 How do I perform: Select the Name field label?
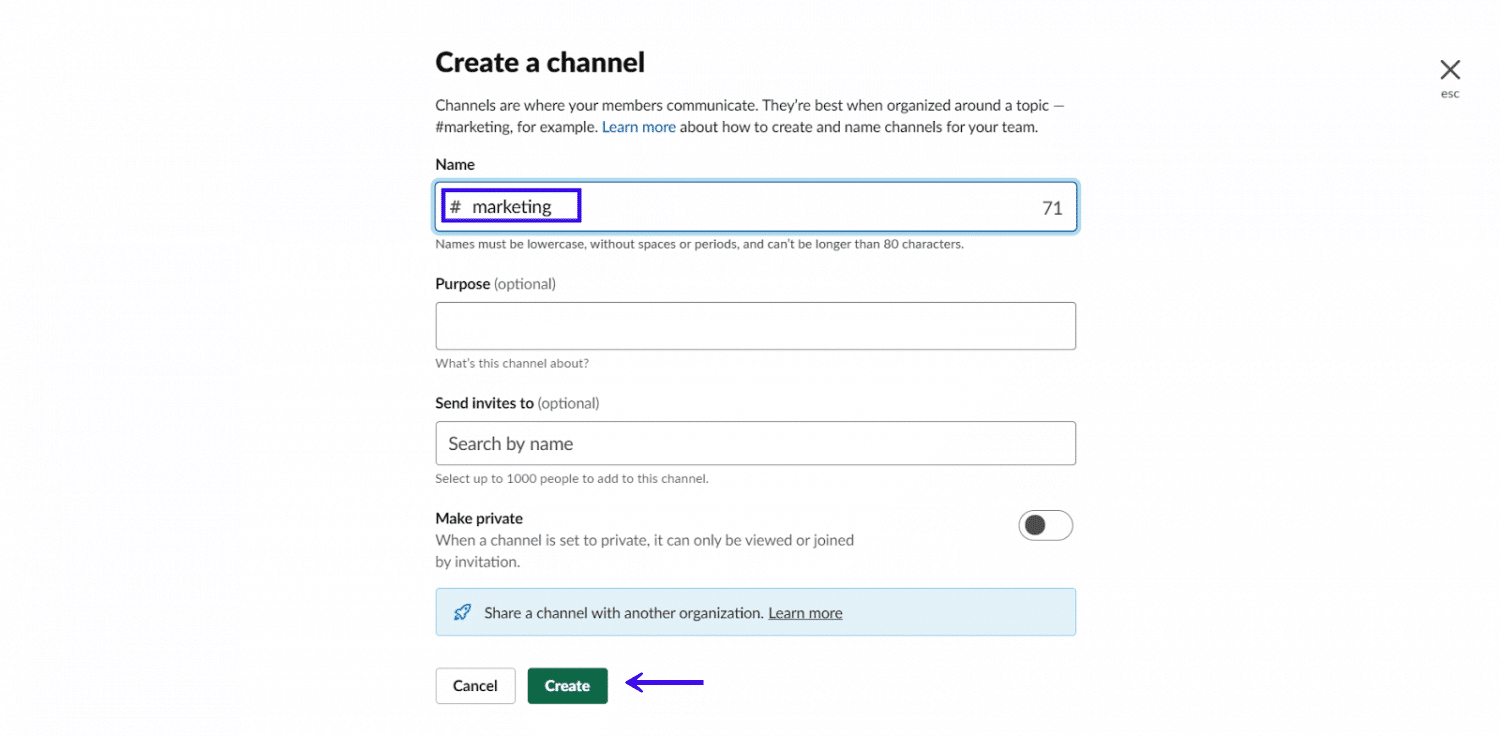pyautogui.click(x=455, y=164)
